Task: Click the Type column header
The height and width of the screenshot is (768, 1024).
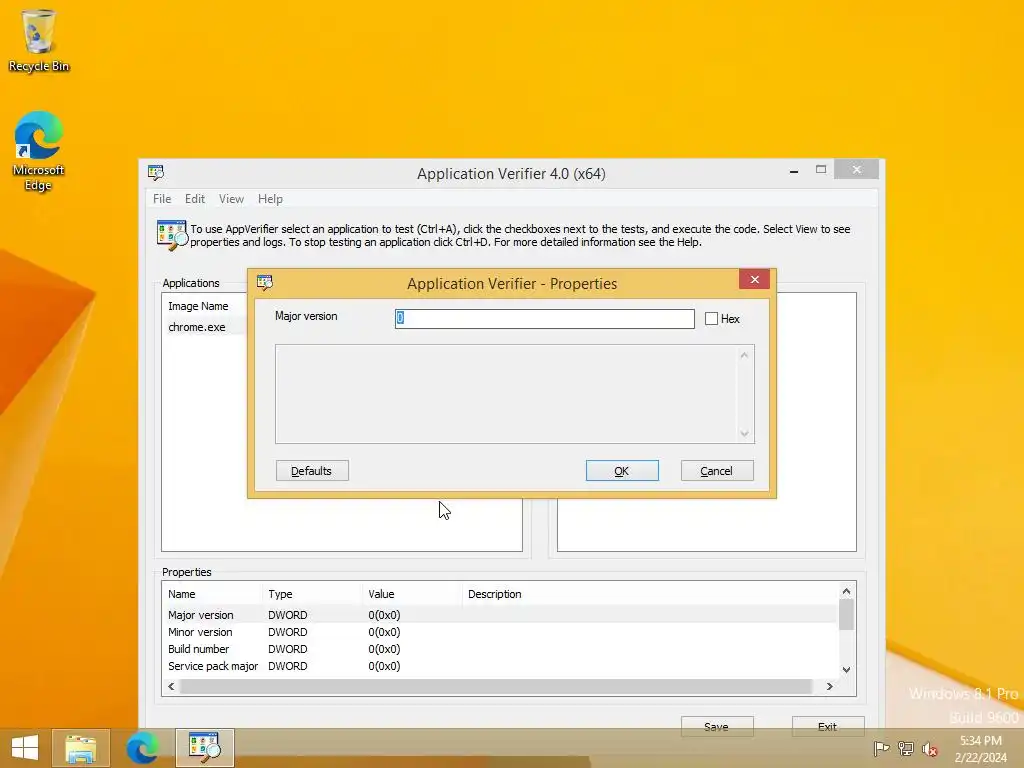Action: tap(312, 594)
